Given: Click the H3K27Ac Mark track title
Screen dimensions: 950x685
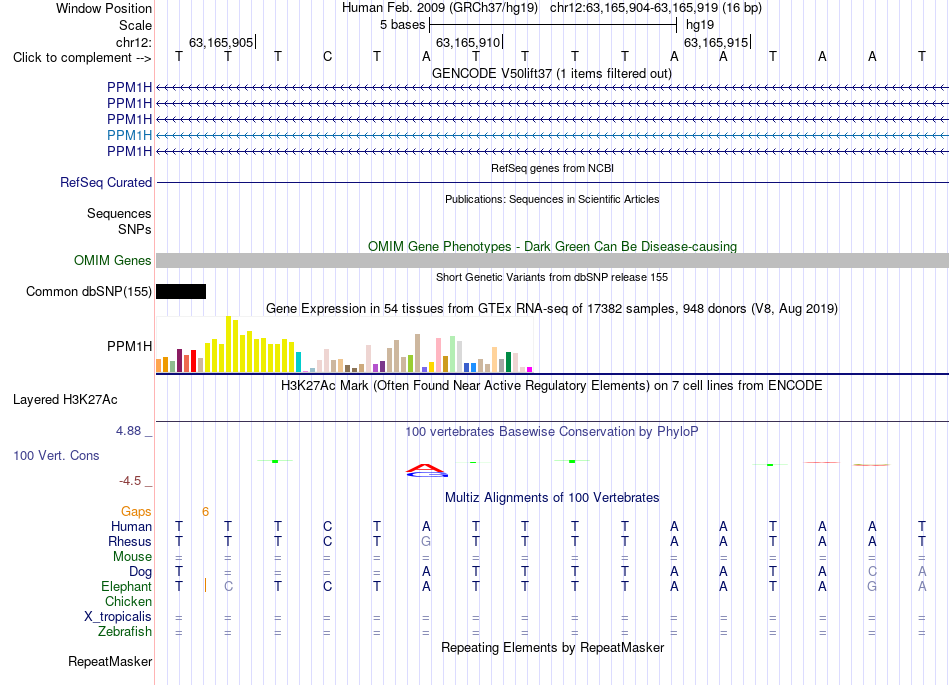Looking at the screenshot, I should [552, 386].
